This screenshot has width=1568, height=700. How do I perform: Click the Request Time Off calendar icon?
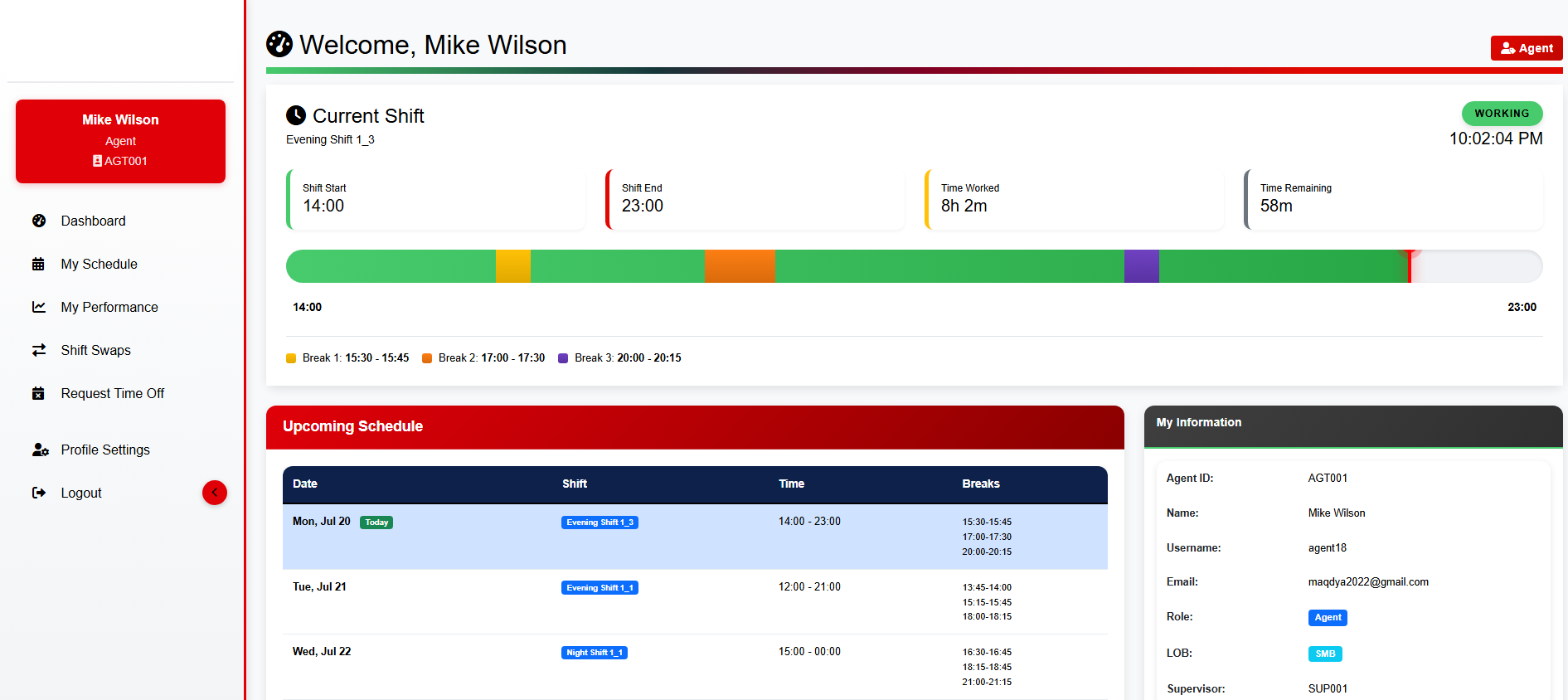point(38,393)
